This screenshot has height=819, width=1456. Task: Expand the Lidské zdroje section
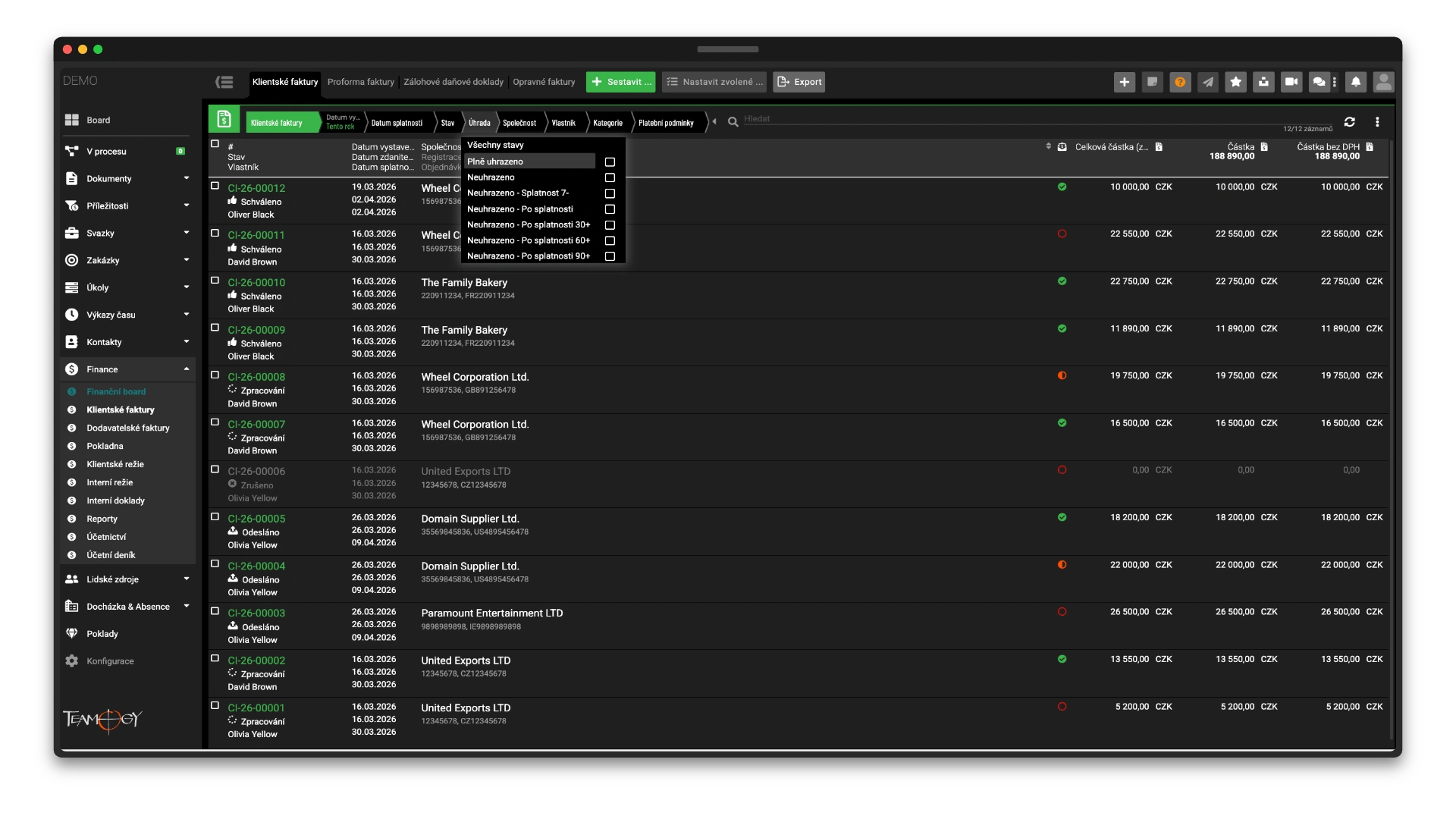186,579
